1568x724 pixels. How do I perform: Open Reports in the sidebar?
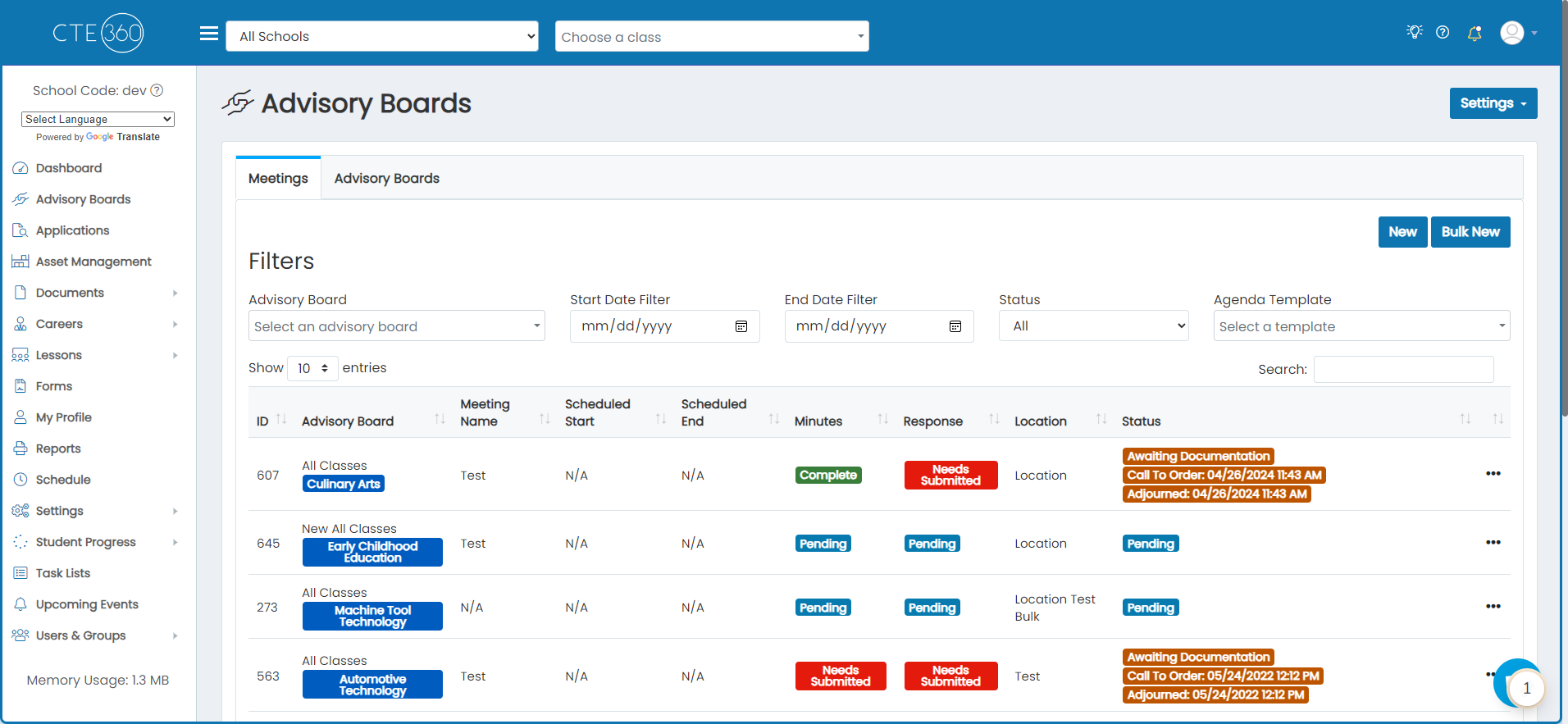58,449
